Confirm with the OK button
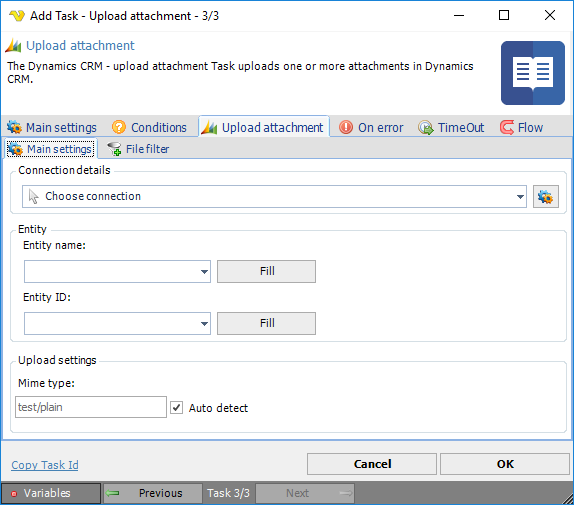 pyautogui.click(x=505, y=464)
